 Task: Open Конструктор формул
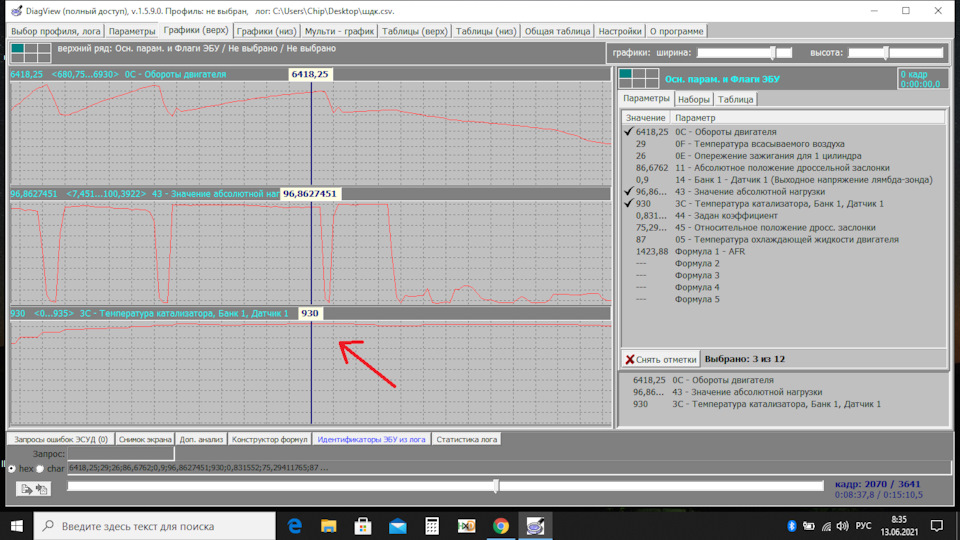[269, 440]
